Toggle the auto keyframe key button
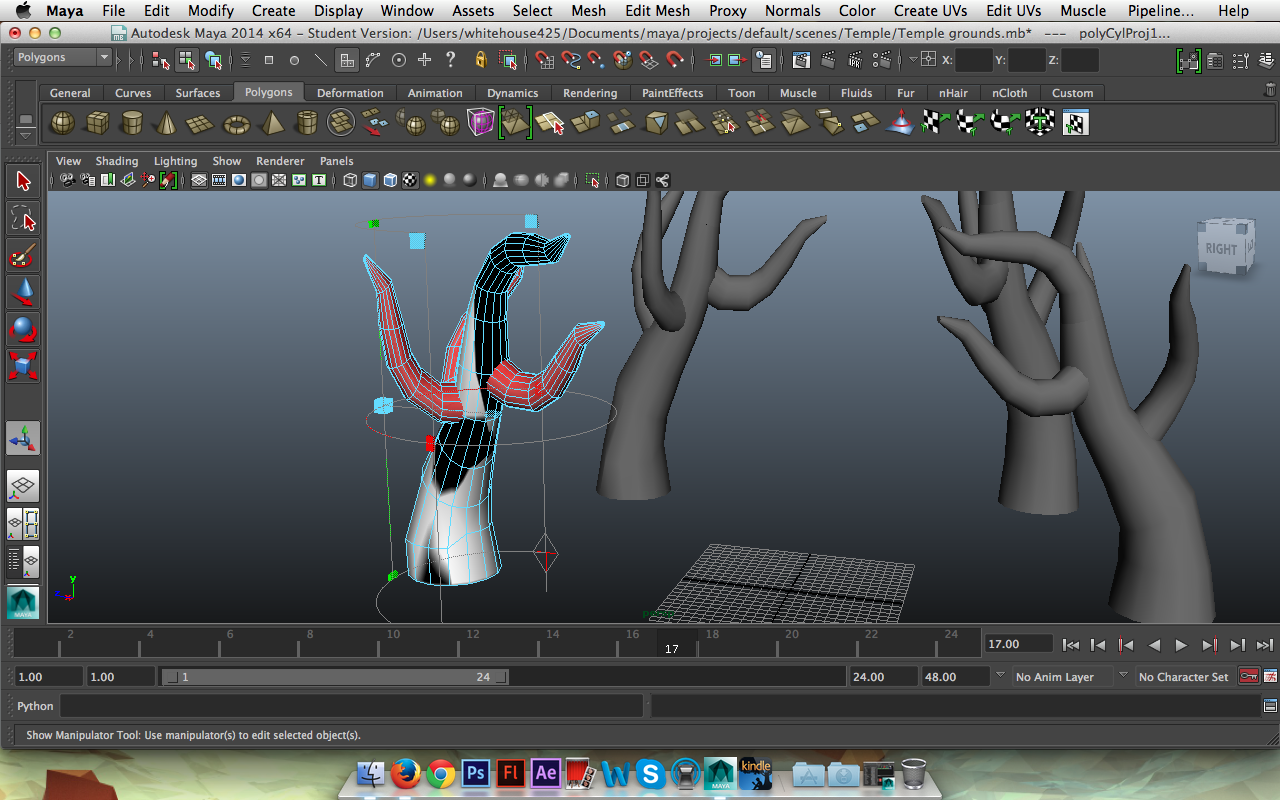This screenshot has height=800, width=1280. [x=1249, y=676]
